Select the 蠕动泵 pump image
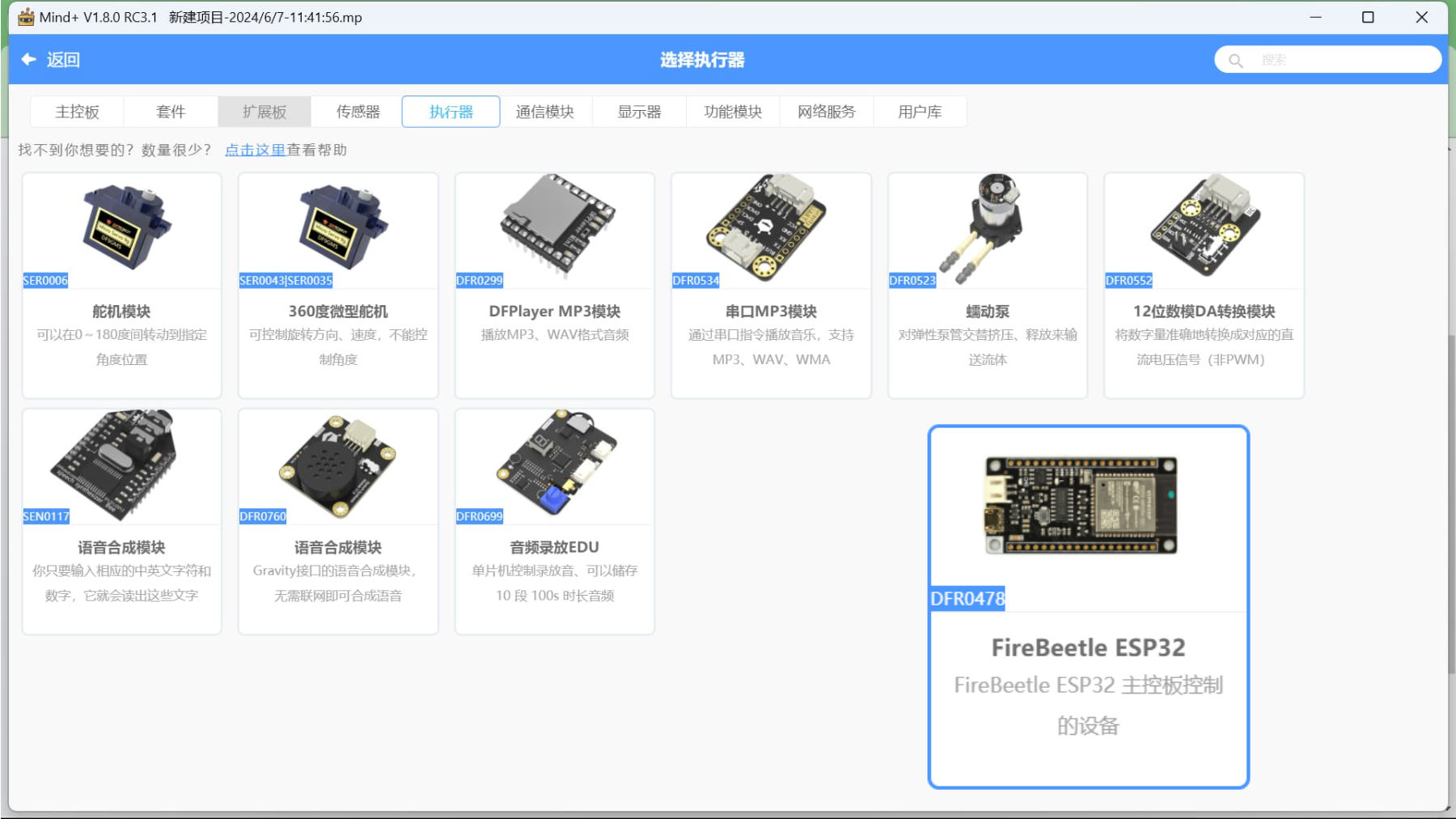Viewport: 1456px width, 819px height. click(982, 227)
